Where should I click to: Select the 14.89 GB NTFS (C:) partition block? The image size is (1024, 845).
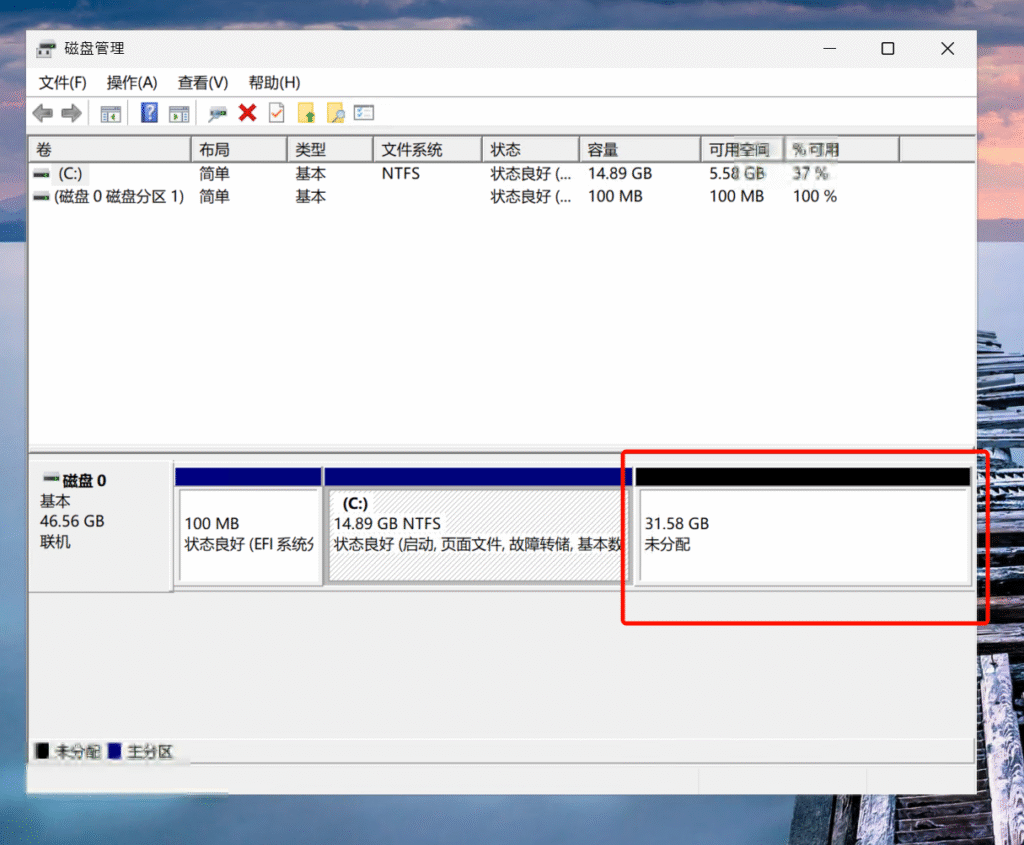coord(477,535)
